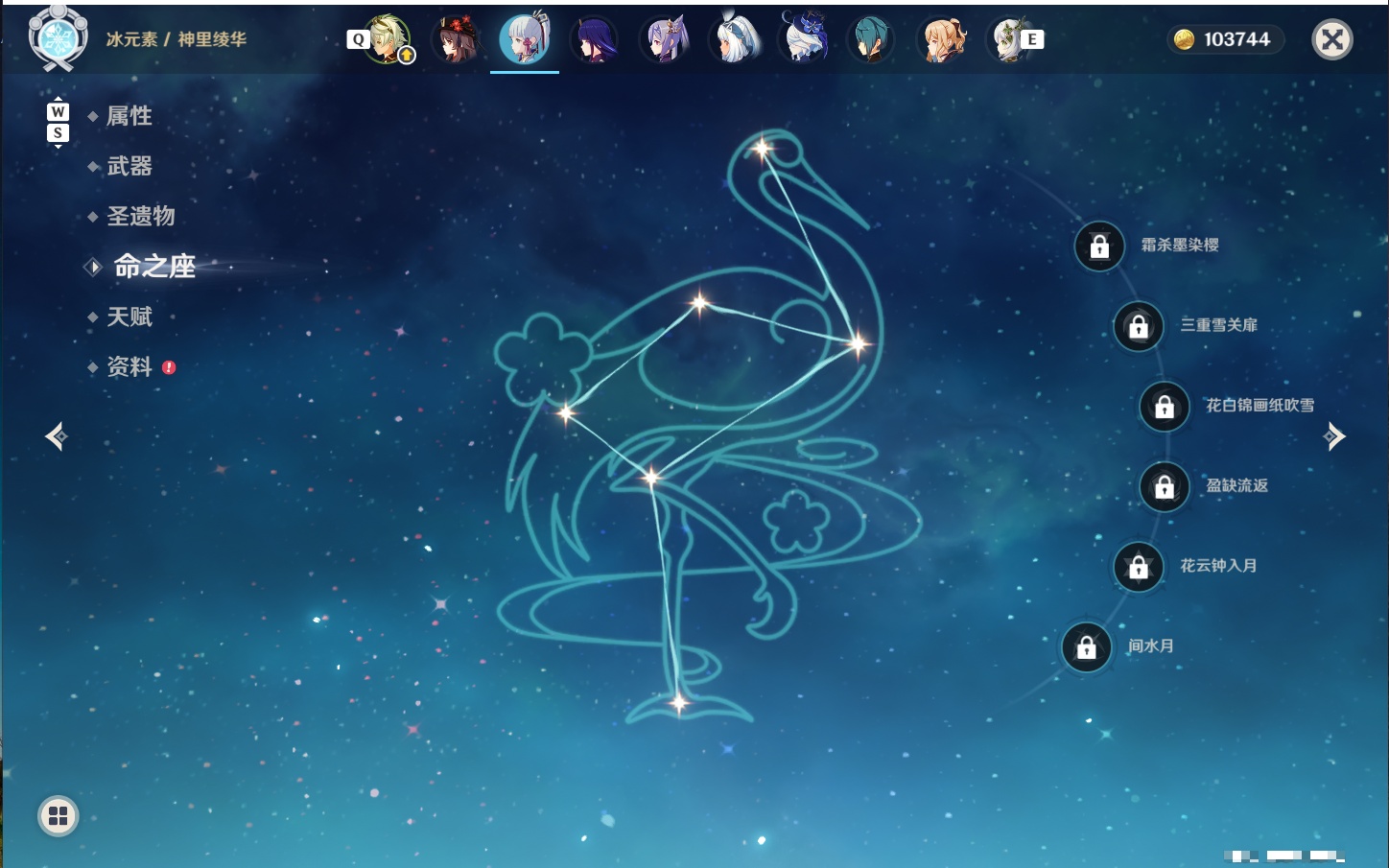Open the locked 三重雪关扉 constellation node
The image size is (1389, 868).
pyautogui.click(x=1139, y=327)
